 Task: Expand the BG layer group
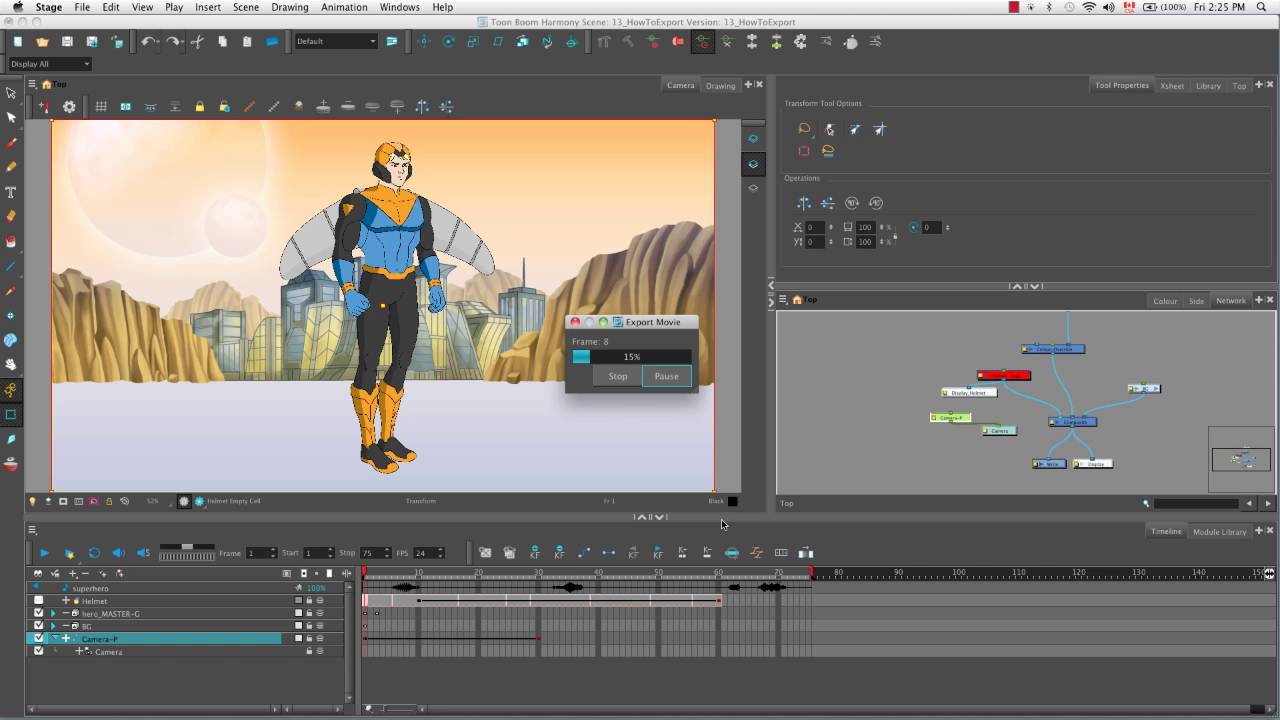point(52,626)
